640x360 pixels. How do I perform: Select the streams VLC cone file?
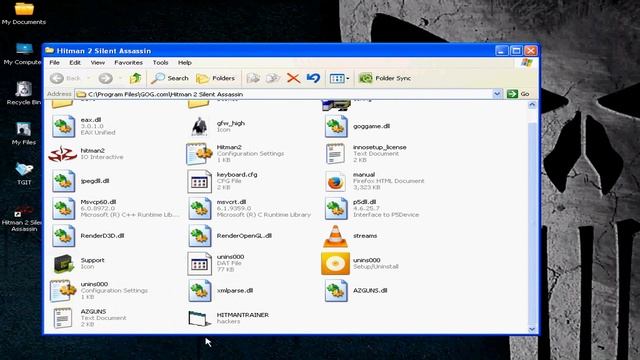coord(336,236)
